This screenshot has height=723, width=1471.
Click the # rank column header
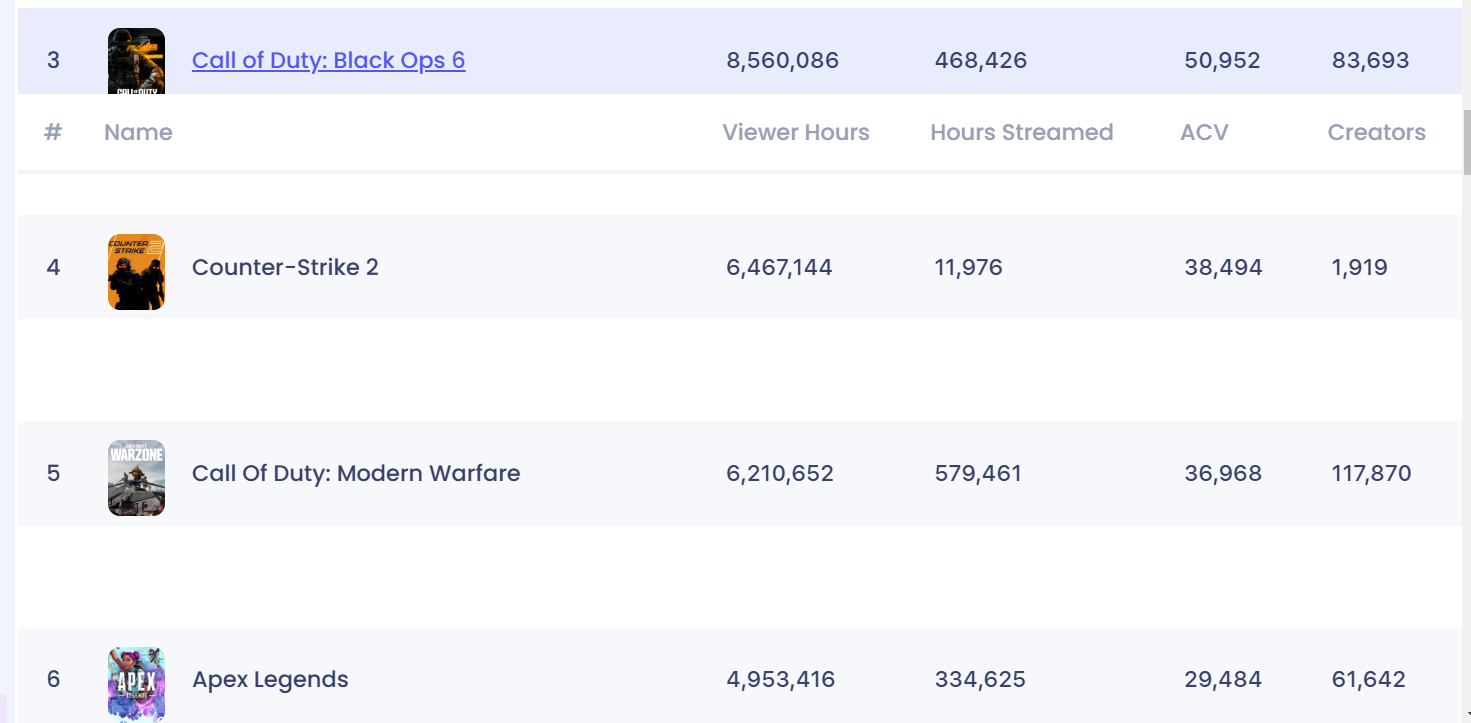(x=53, y=132)
